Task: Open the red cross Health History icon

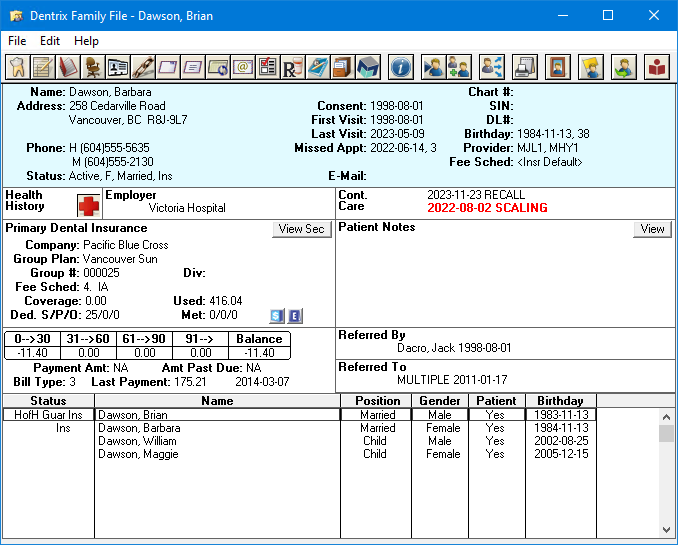Action: click(x=89, y=205)
